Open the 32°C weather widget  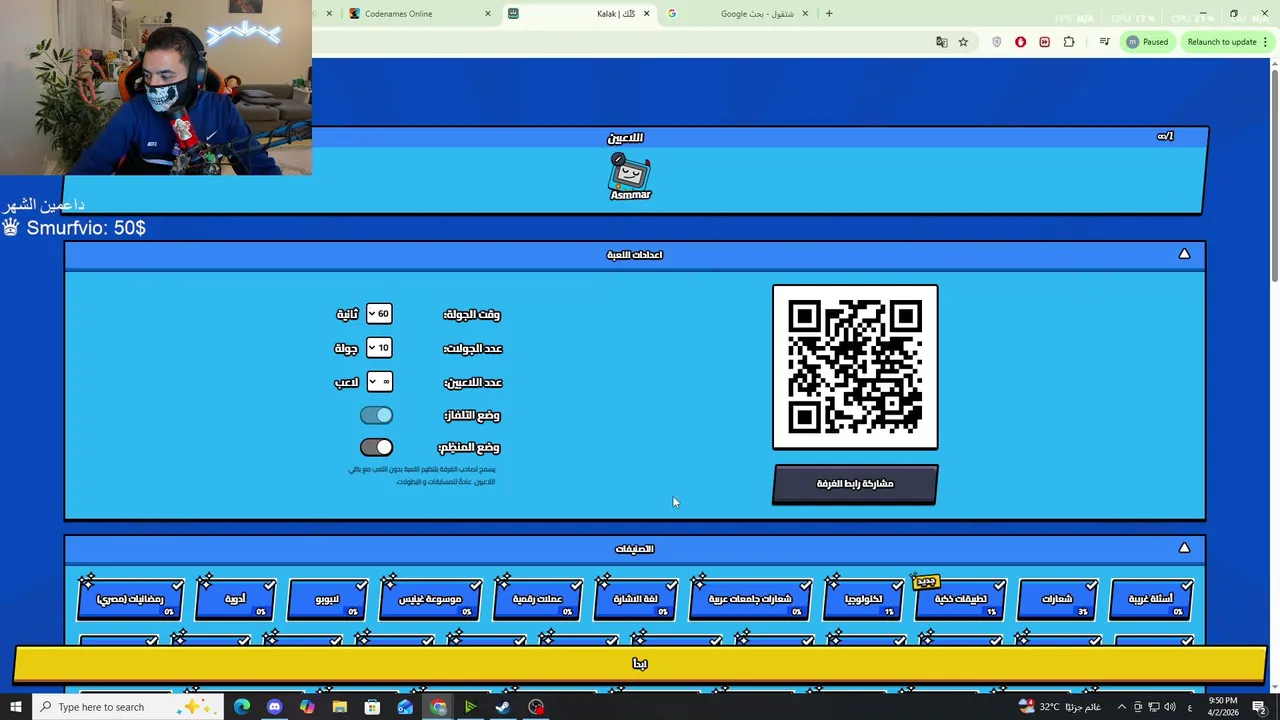1060,707
